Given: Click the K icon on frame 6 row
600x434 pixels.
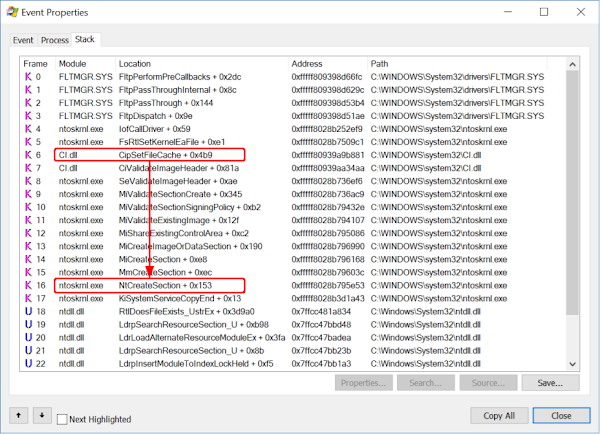Looking at the screenshot, I should tap(28, 155).
